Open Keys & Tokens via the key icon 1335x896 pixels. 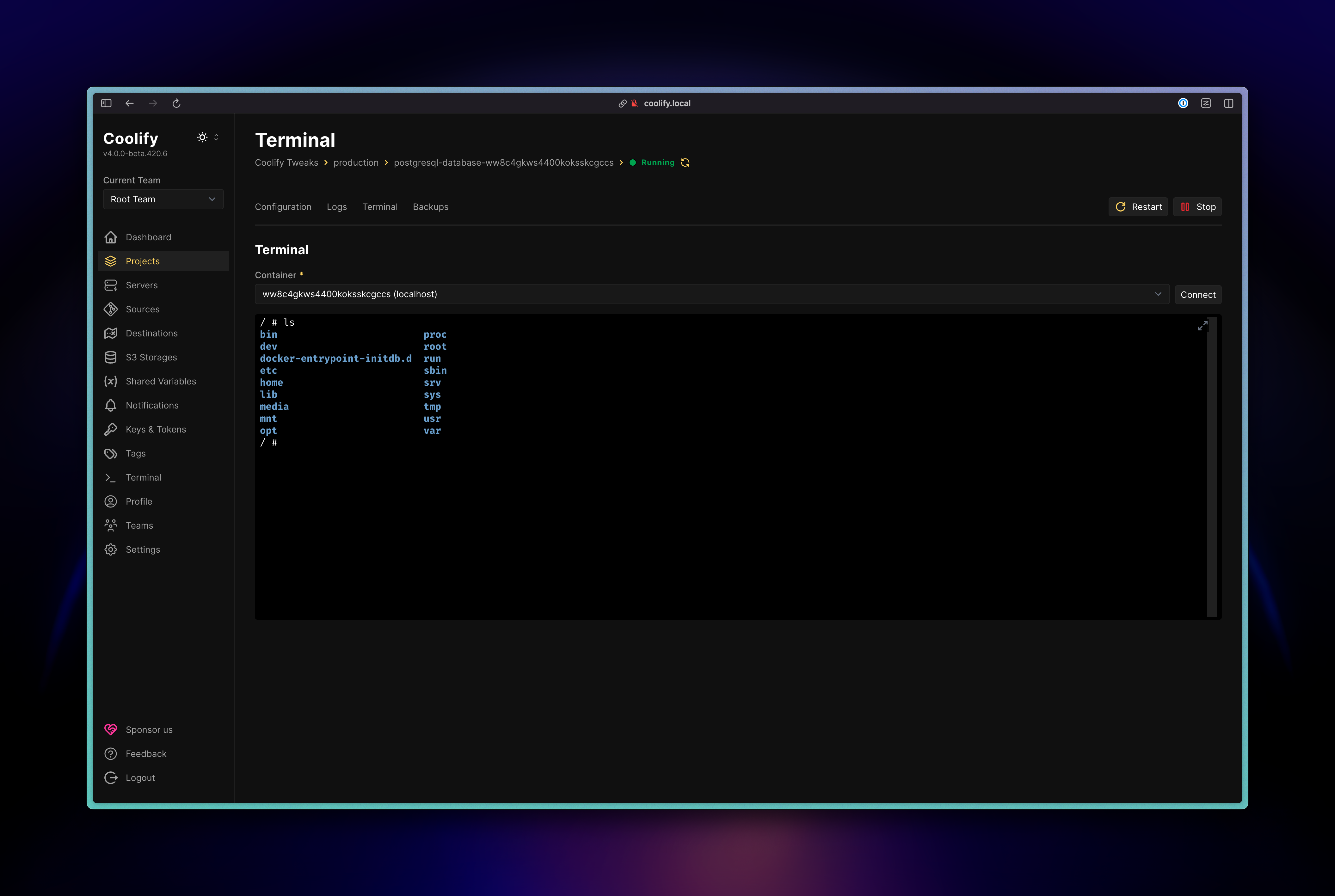coord(110,429)
